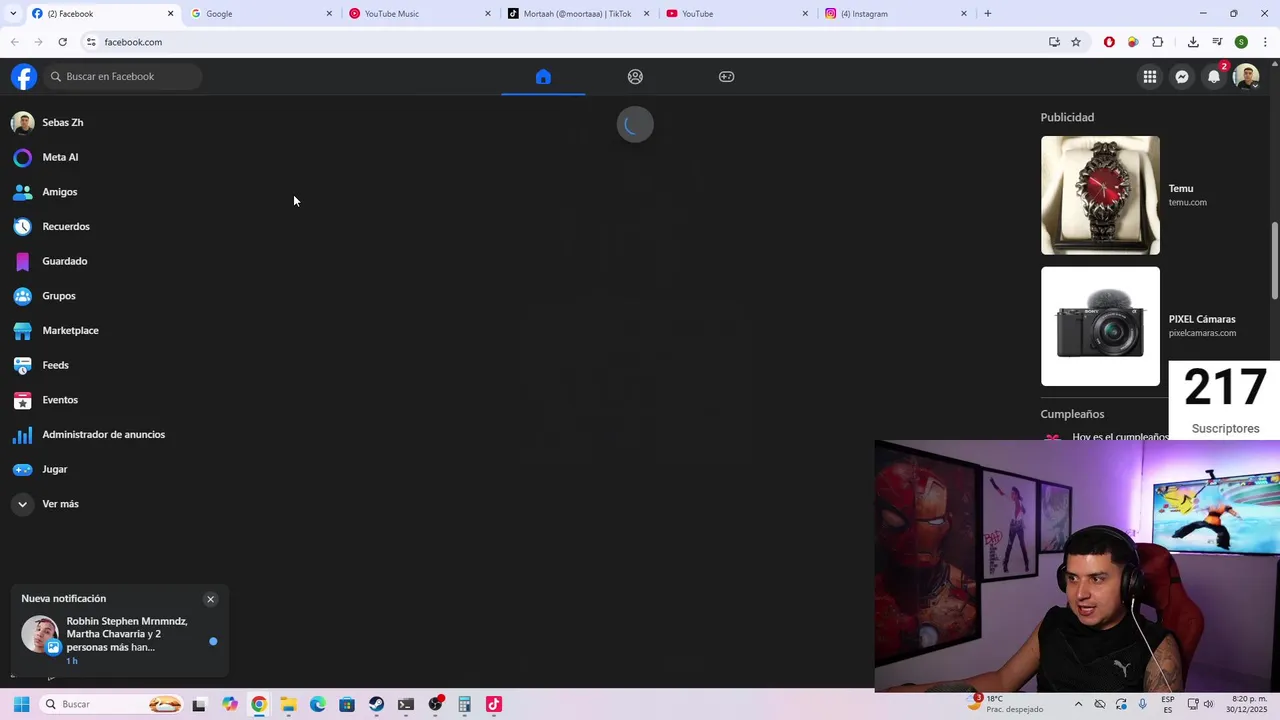This screenshot has width=1280, height=720.
Task: Switch to the YouTube browser tab
Action: [x=738, y=14]
